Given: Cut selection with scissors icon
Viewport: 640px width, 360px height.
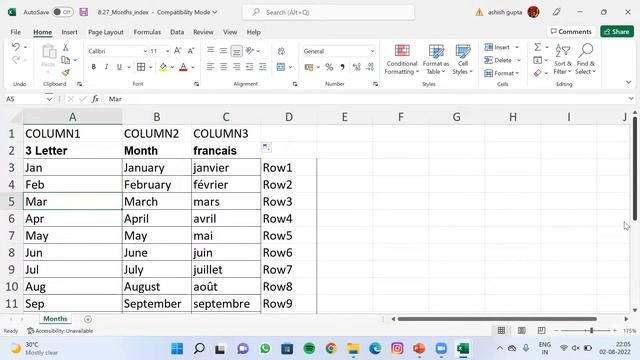Looking at the screenshot, I should tap(65, 48).
